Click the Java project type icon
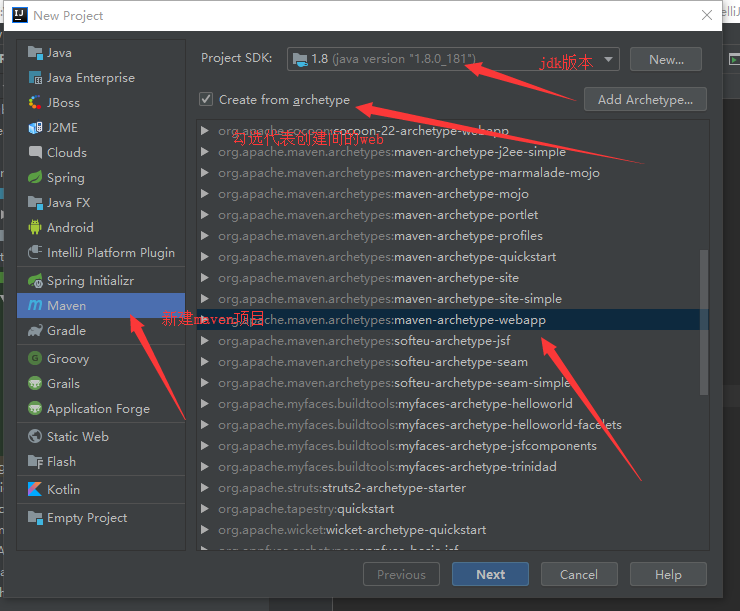This screenshot has width=740, height=611. click(35, 52)
